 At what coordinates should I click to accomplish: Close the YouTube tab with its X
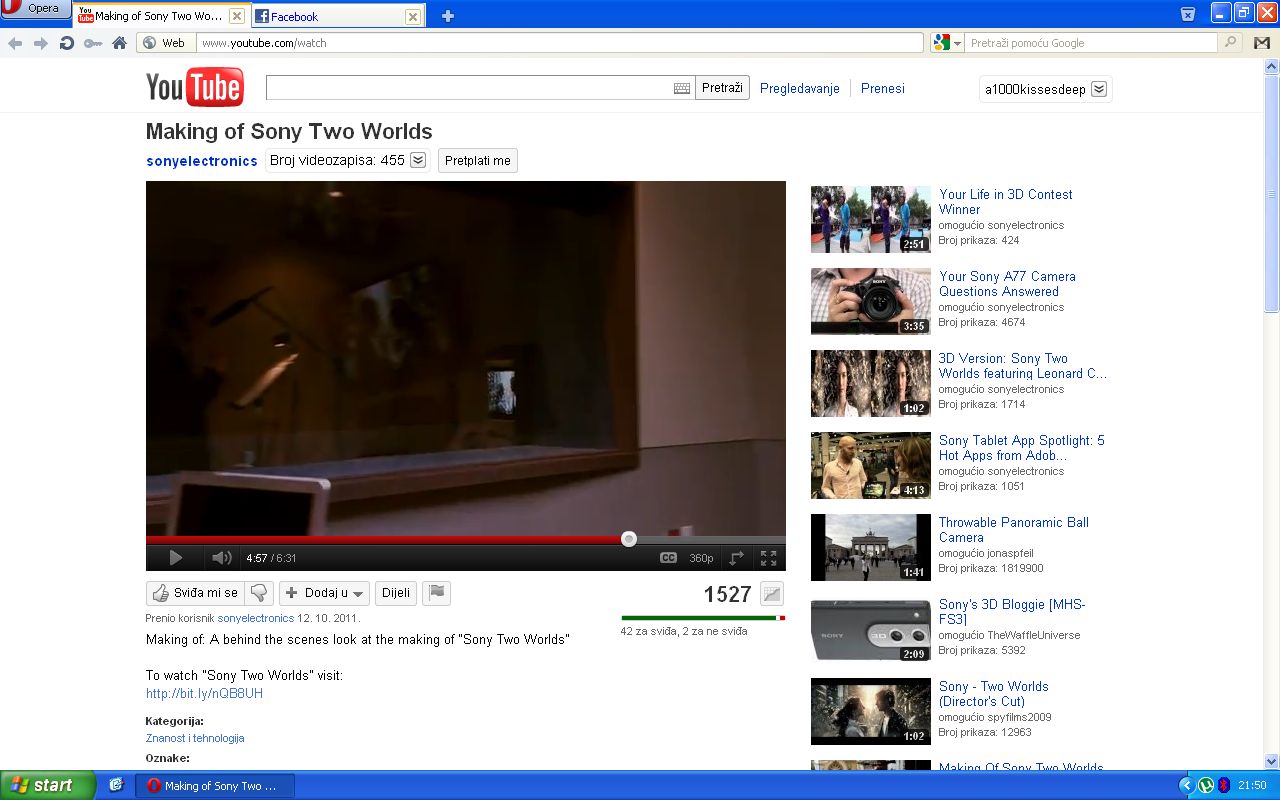(x=236, y=16)
